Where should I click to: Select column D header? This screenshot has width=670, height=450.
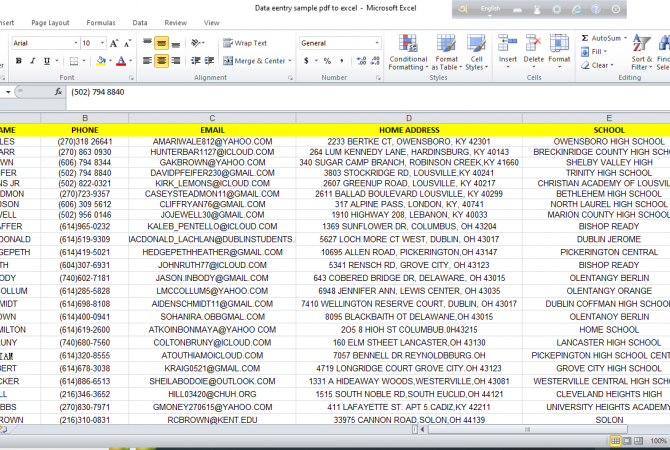(x=409, y=118)
